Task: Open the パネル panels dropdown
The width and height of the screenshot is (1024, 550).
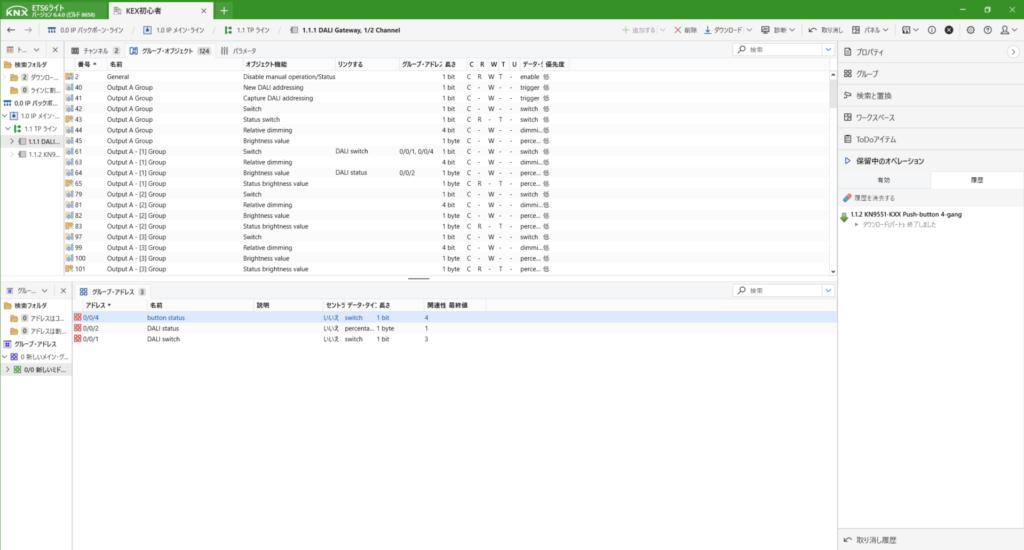Action: 870,31
